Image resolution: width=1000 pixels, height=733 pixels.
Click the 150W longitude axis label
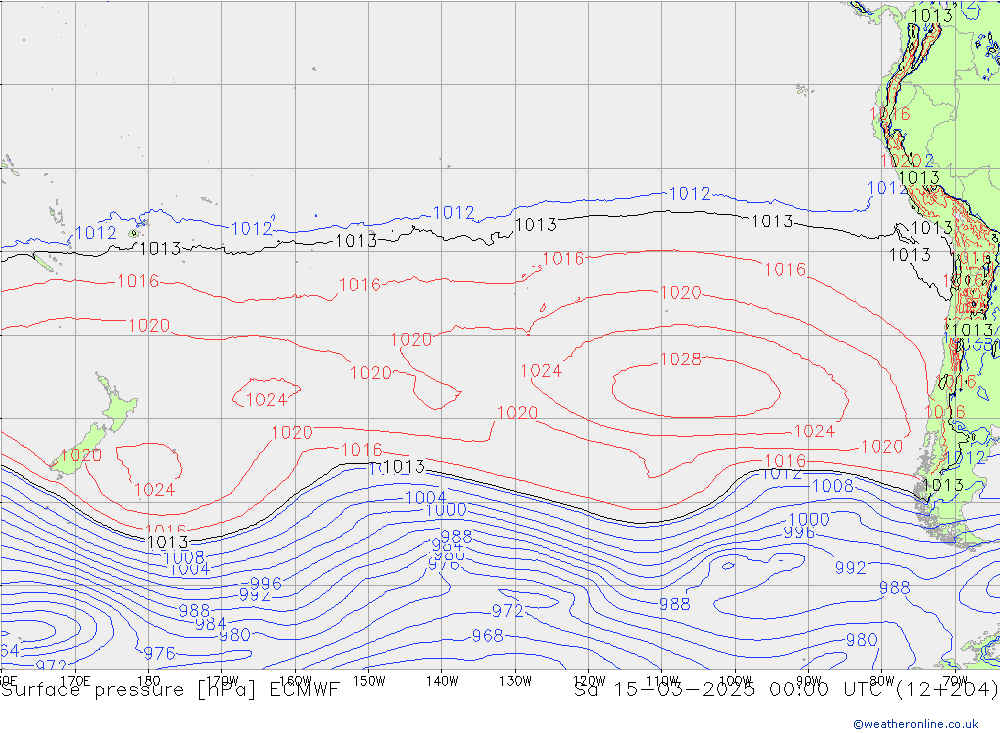coord(369,681)
